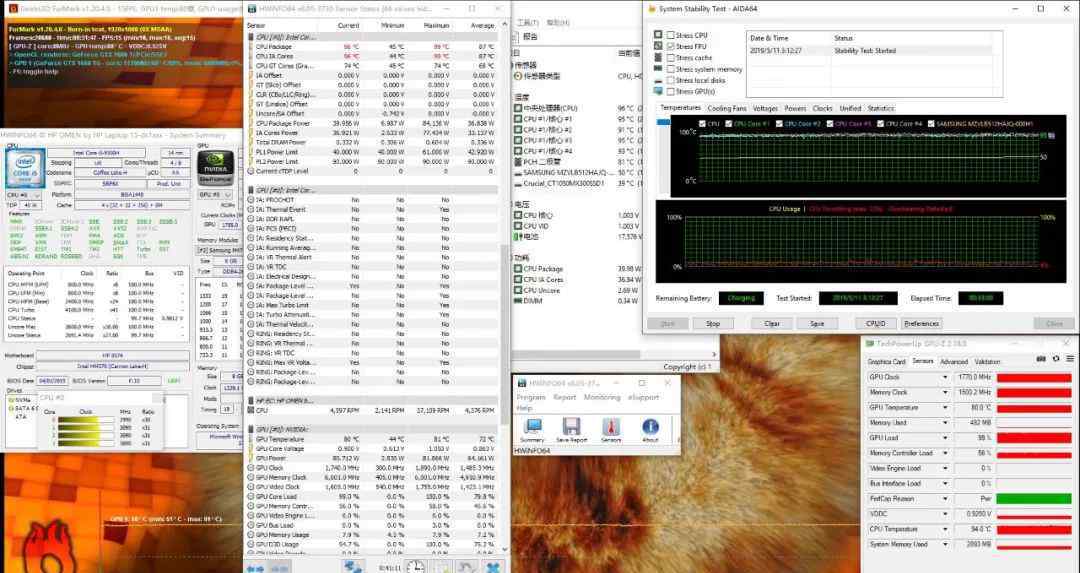Image resolution: width=1080 pixels, height=573 pixels.
Task: Enable the Stress CPU checkbox
Action: click(670, 35)
